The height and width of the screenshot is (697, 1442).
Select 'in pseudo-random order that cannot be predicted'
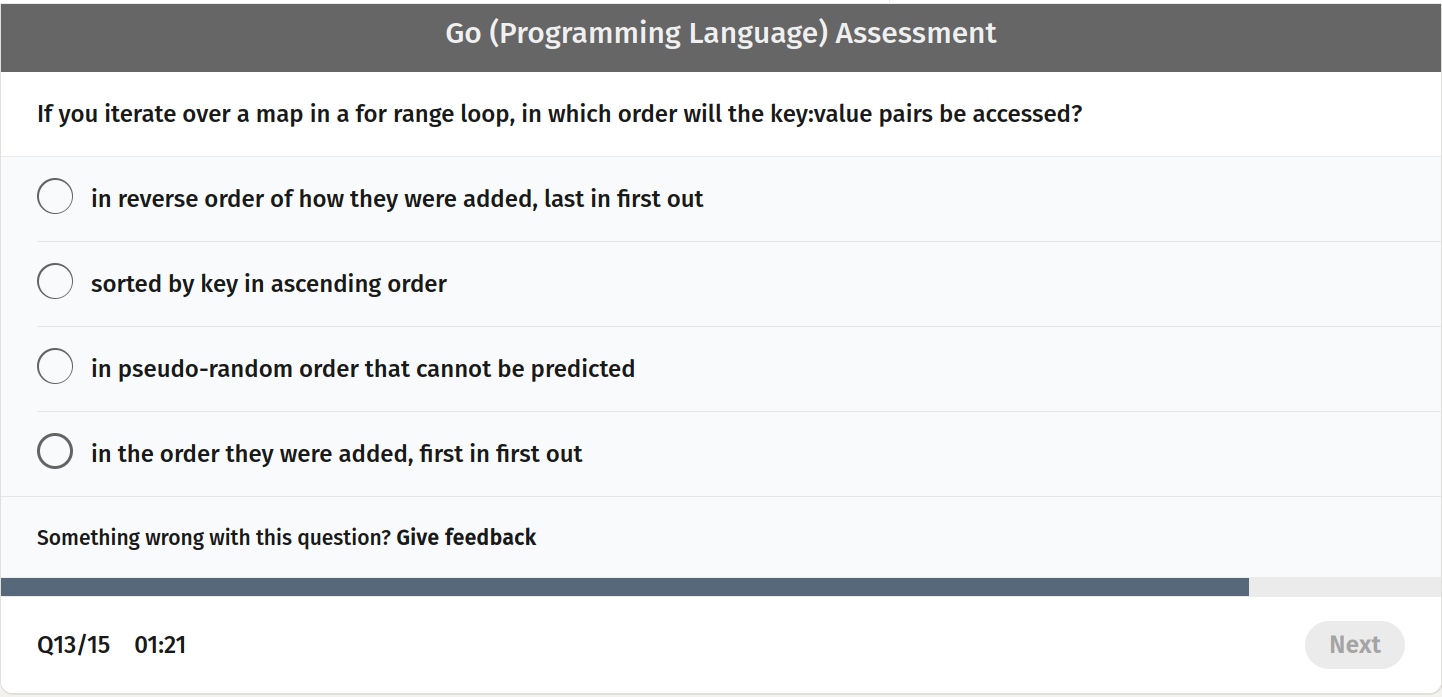click(x=55, y=366)
